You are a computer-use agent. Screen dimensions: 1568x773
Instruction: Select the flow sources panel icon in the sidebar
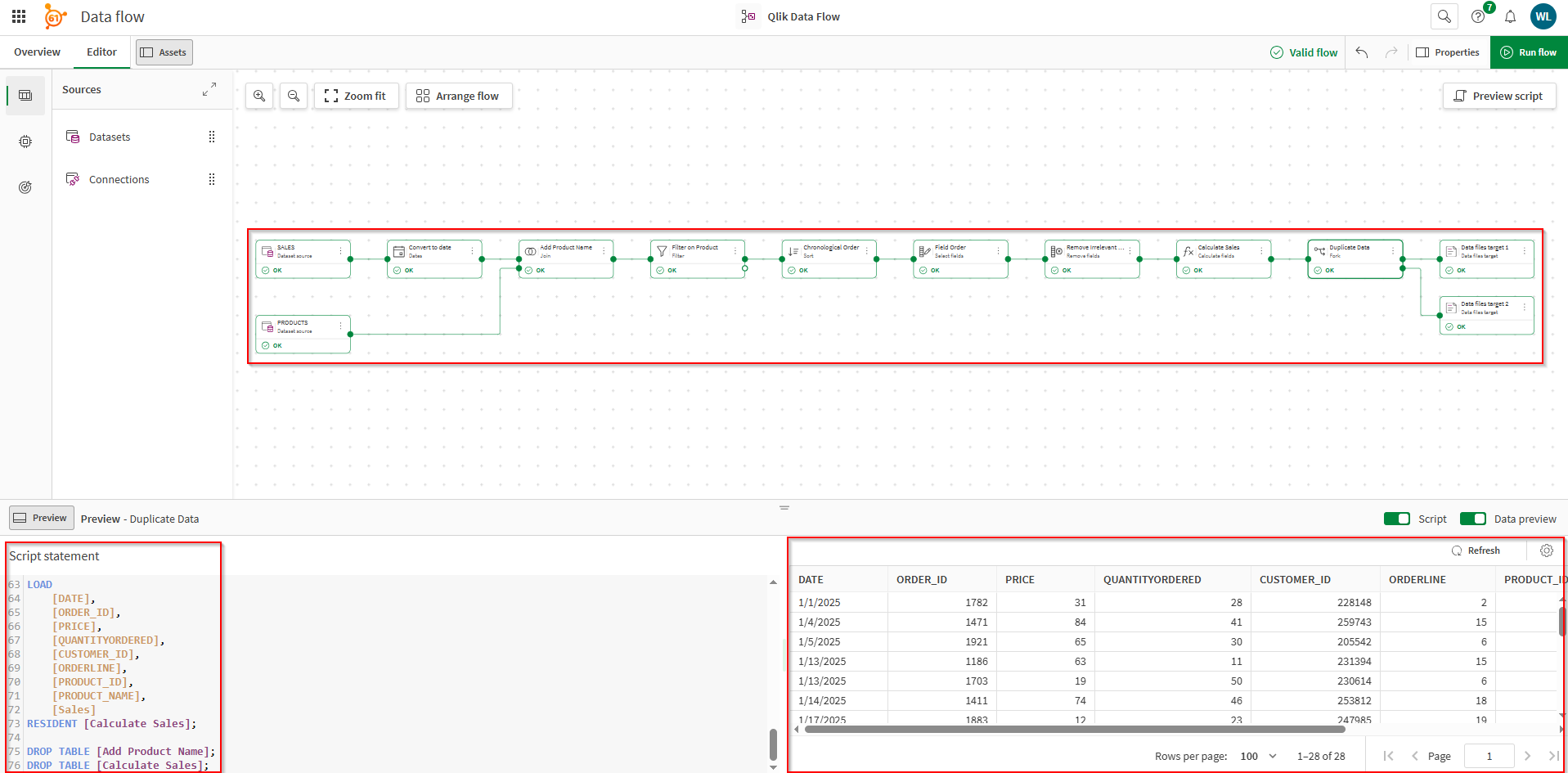pos(25,96)
